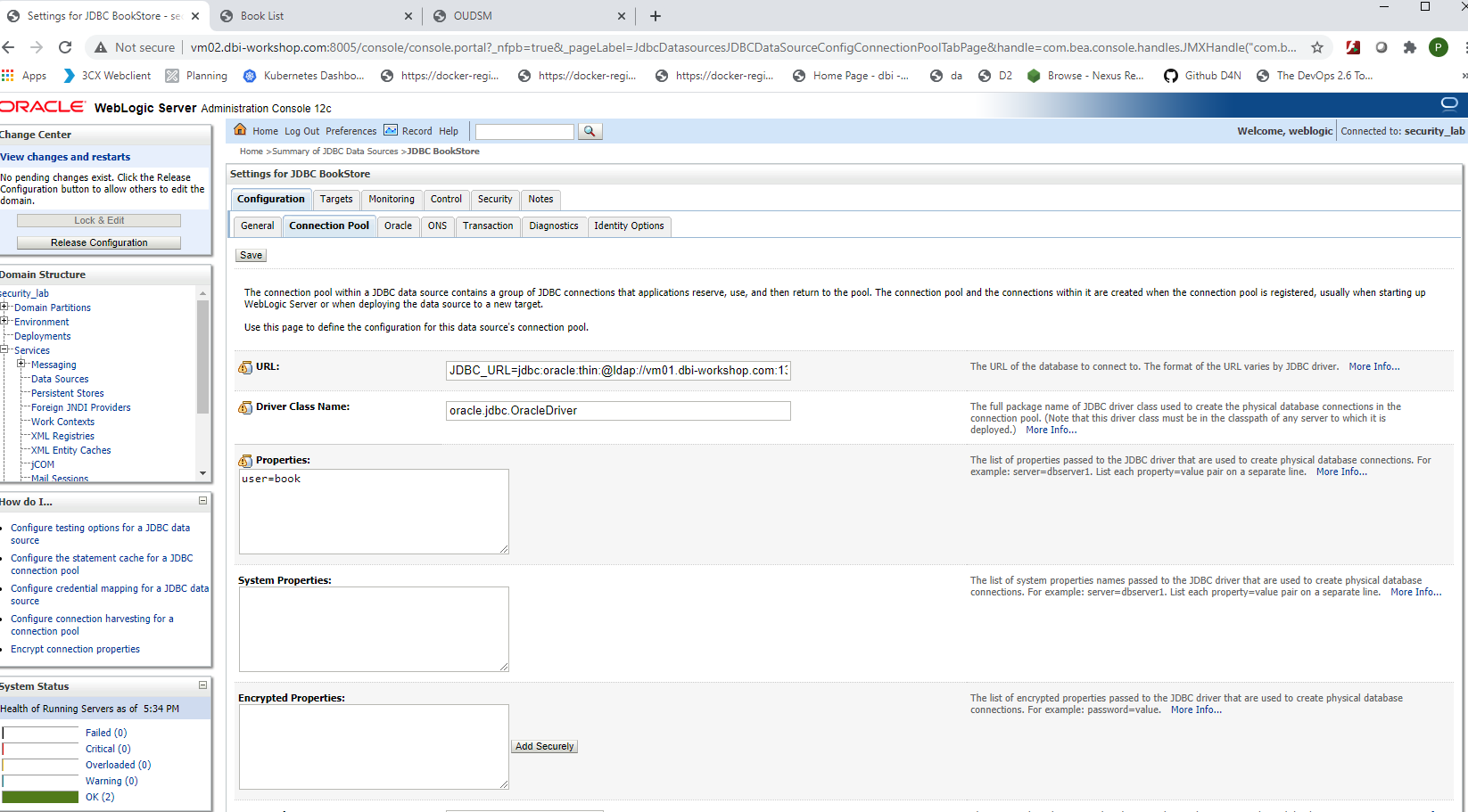Image resolution: width=1468 pixels, height=812 pixels.
Task: Click the restart icon beside Driver Class Name
Action: 245,407
